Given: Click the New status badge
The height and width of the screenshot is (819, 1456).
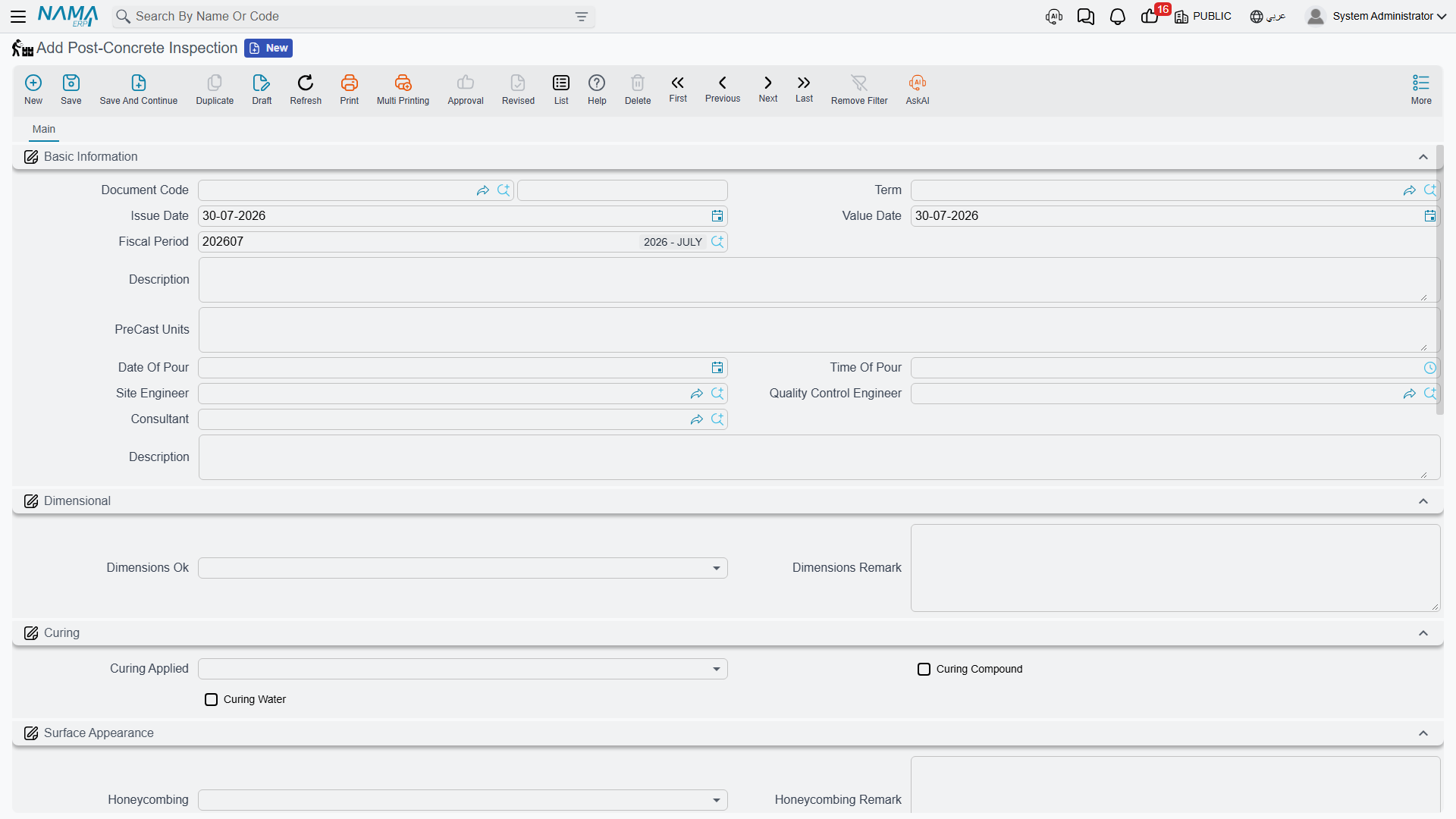Looking at the screenshot, I should tap(268, 48).
